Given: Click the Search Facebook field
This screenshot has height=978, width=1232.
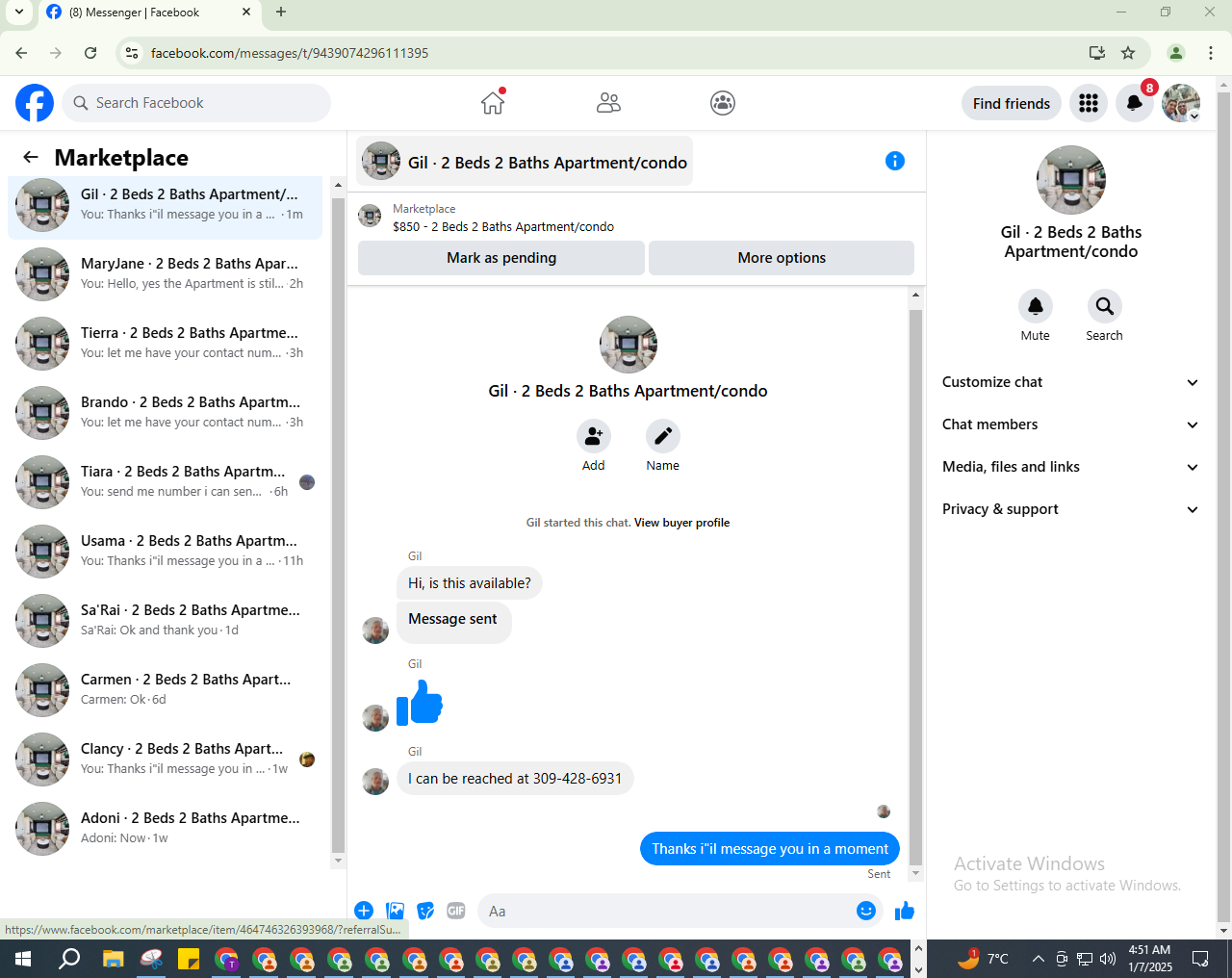Looking at the screenshot, I should tap(196, 103).
